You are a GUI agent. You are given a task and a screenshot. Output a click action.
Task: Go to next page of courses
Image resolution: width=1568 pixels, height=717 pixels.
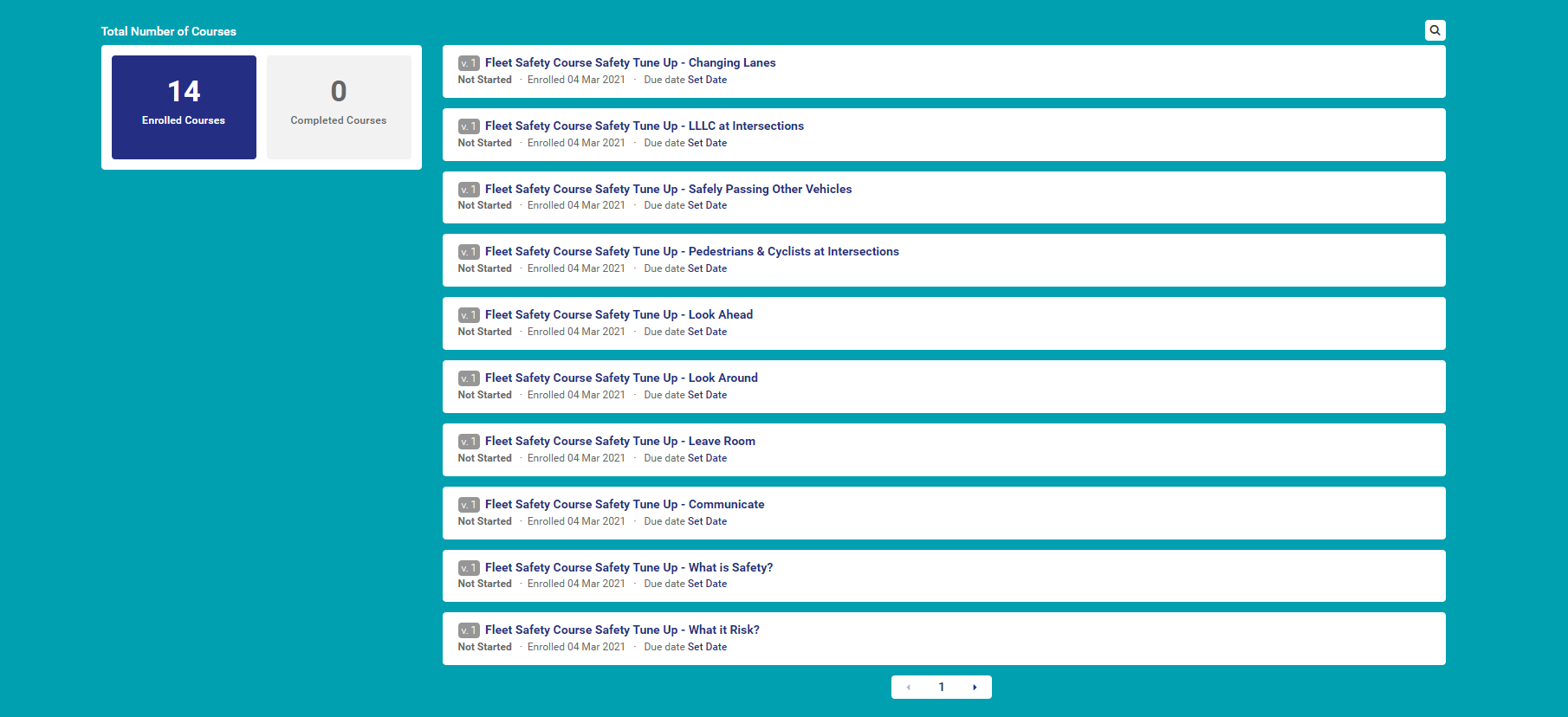pyautogui.click(x=975, y=688)
